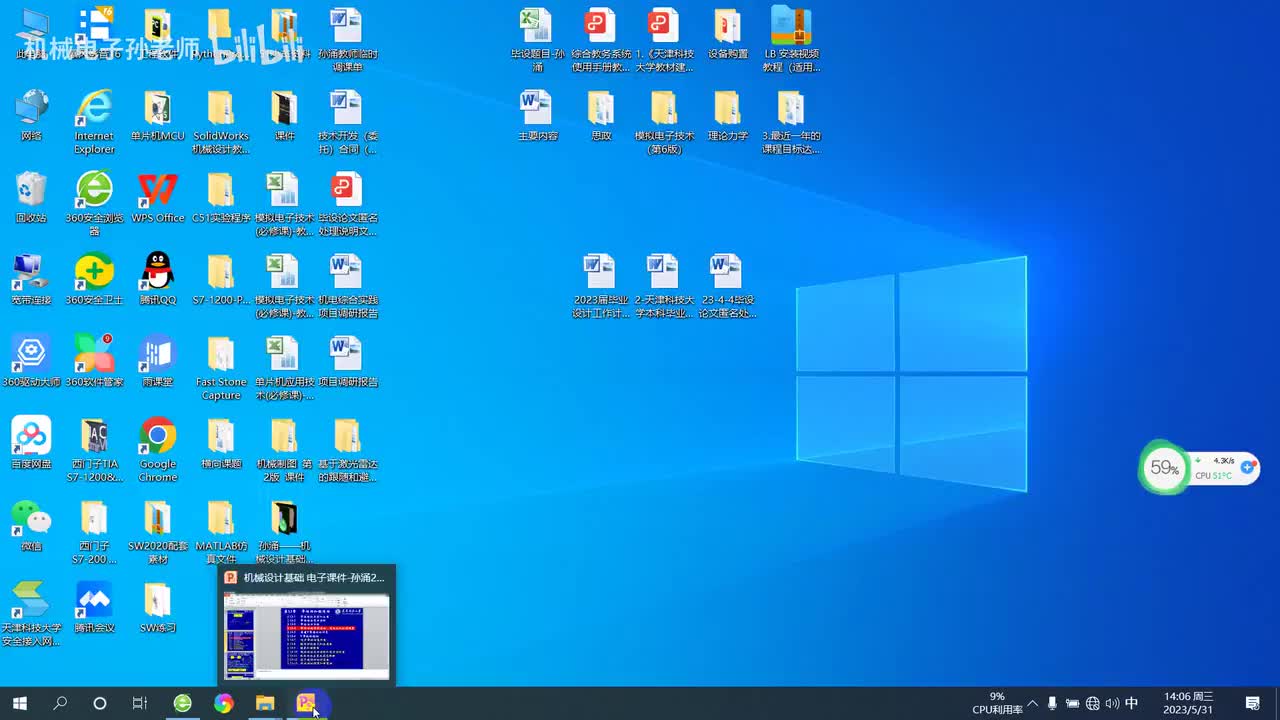Viewport: 1280px width, 720px height.
Task: Open File Explorer from the taskbar
Action: (265, 703)
